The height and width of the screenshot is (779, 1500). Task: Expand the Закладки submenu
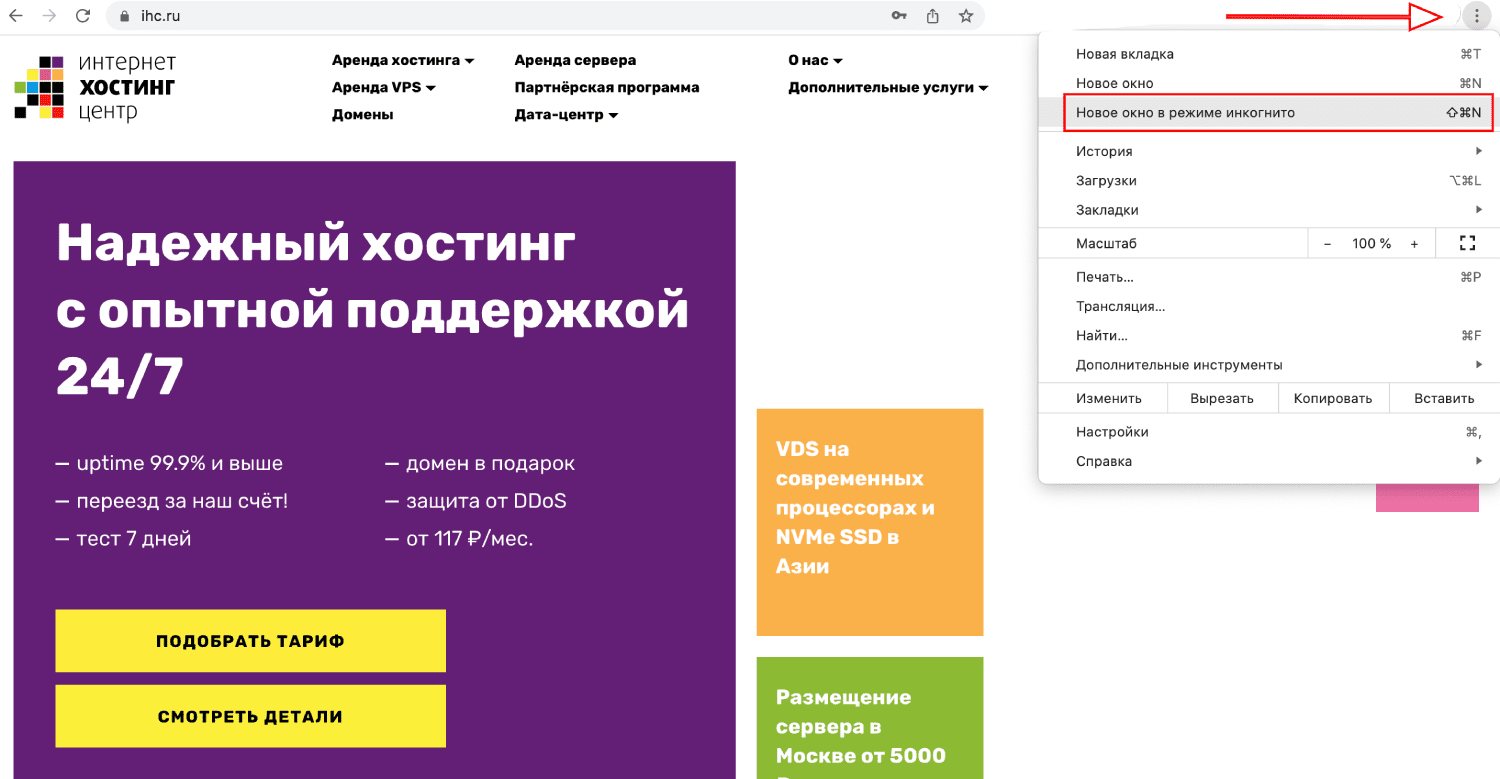(1269, 210)
